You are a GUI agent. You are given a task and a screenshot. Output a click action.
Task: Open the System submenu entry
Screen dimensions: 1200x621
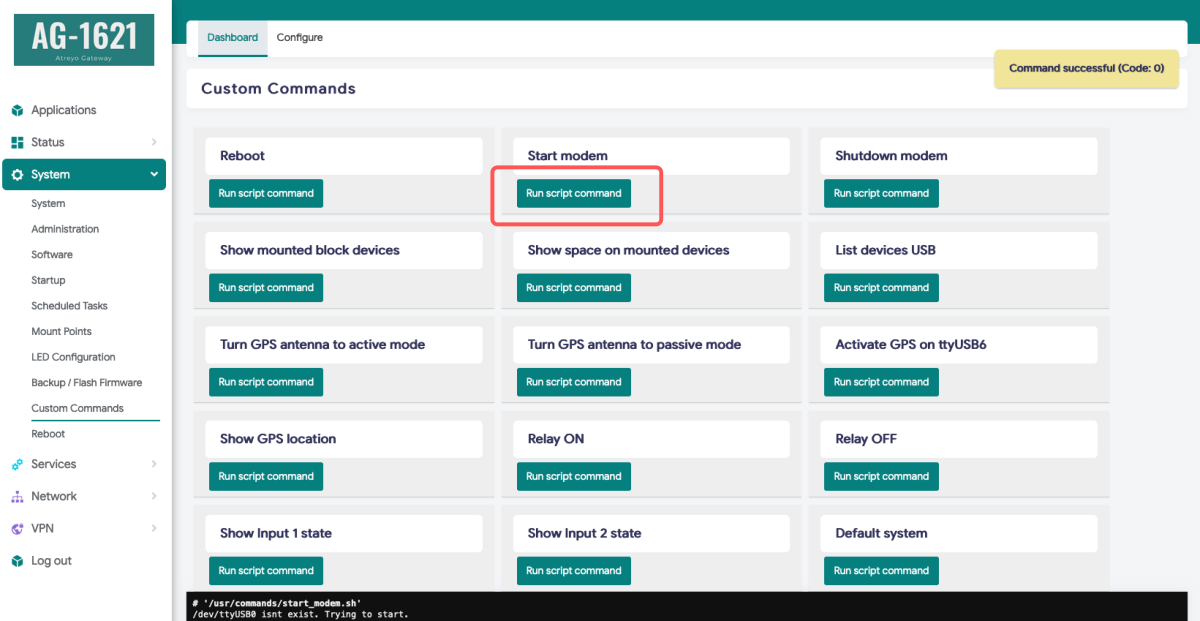point(48,203)
